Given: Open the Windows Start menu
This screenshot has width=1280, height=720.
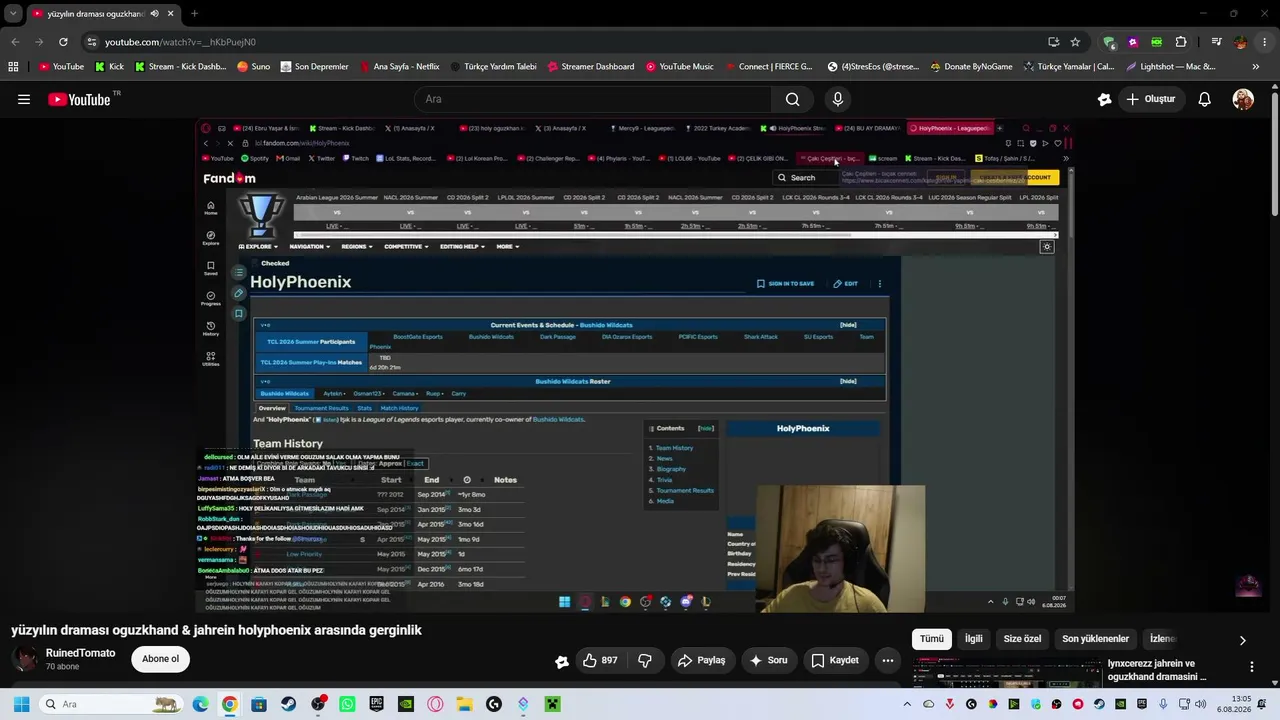Looking at the screenshot, I should [21, 704].
